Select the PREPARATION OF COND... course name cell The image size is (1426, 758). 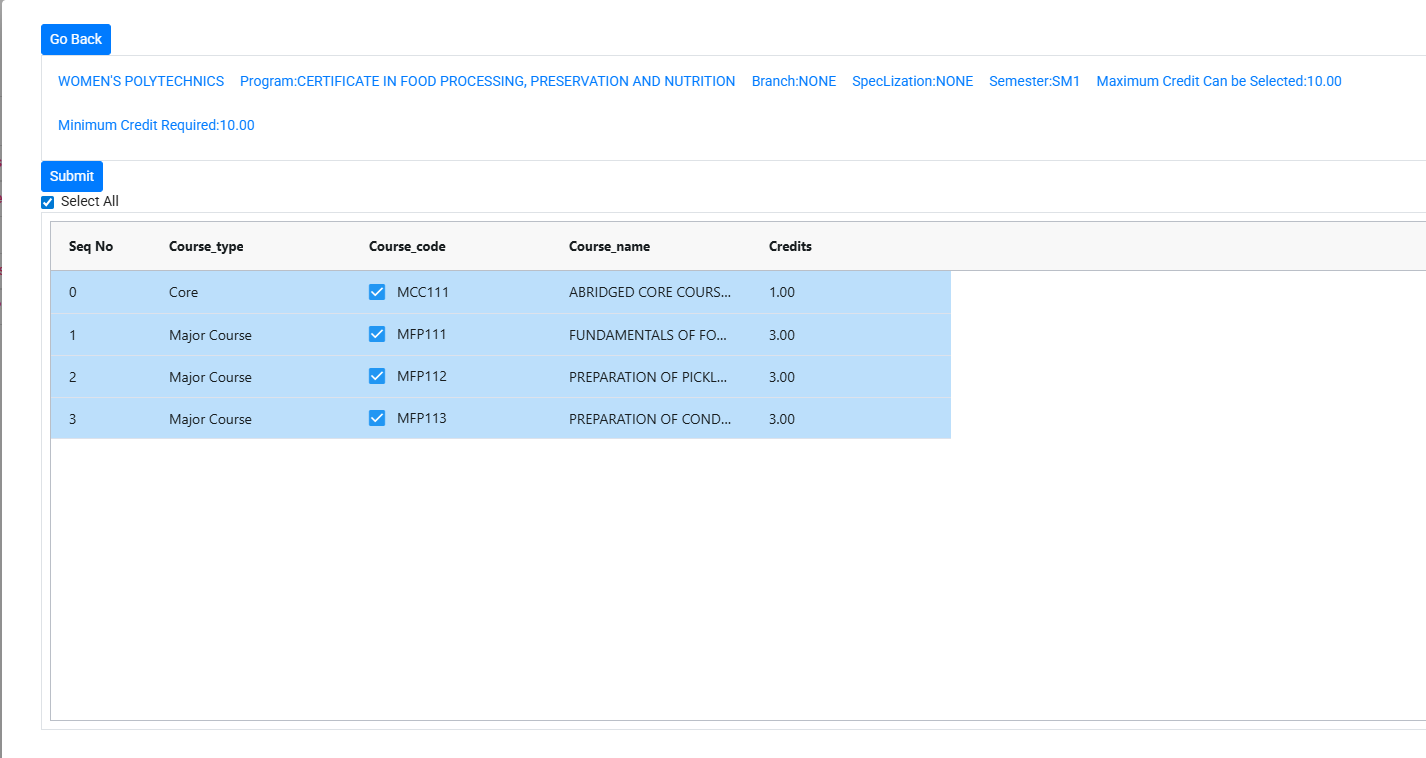650,419
